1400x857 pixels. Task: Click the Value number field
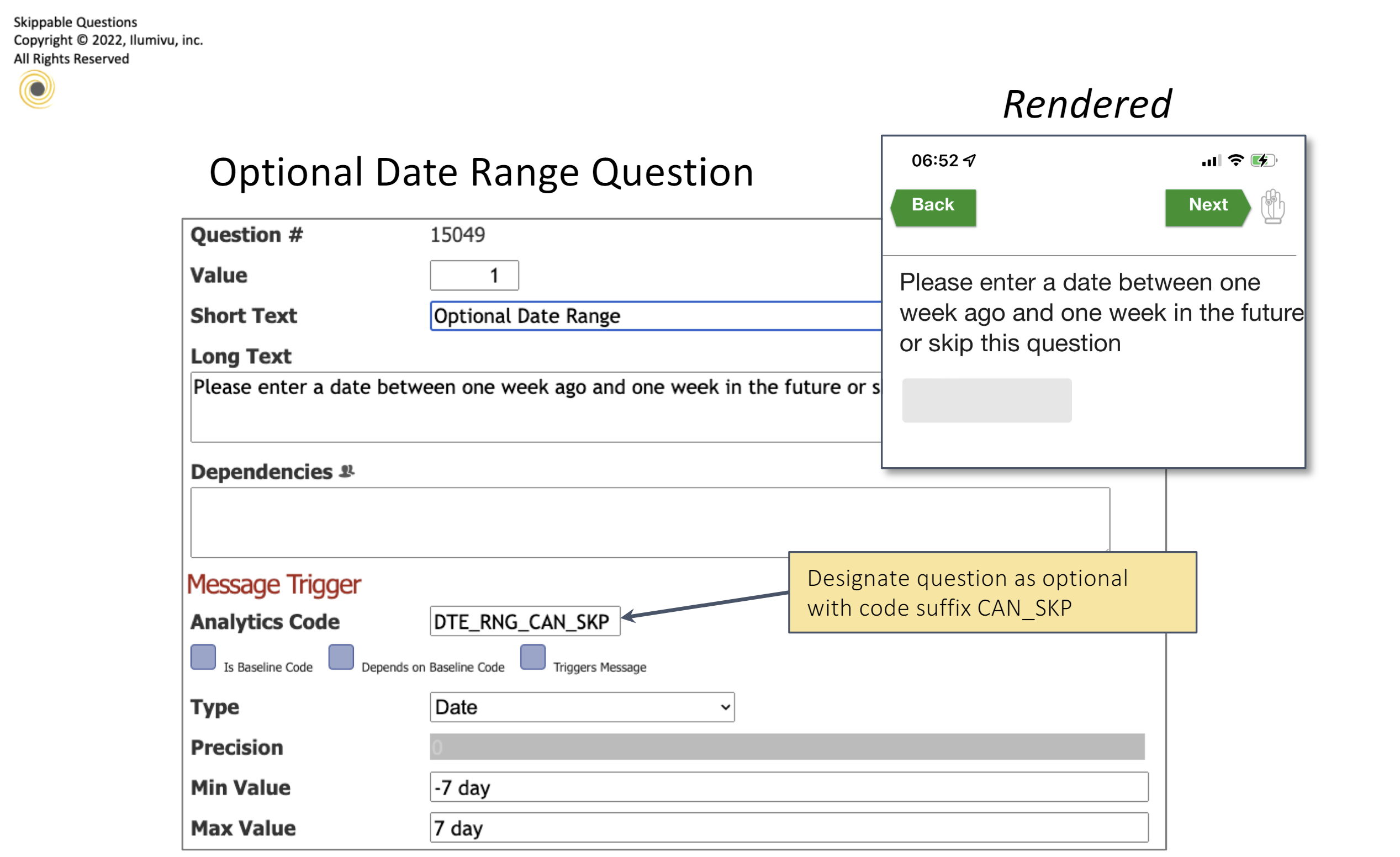[x=474, y=276]
